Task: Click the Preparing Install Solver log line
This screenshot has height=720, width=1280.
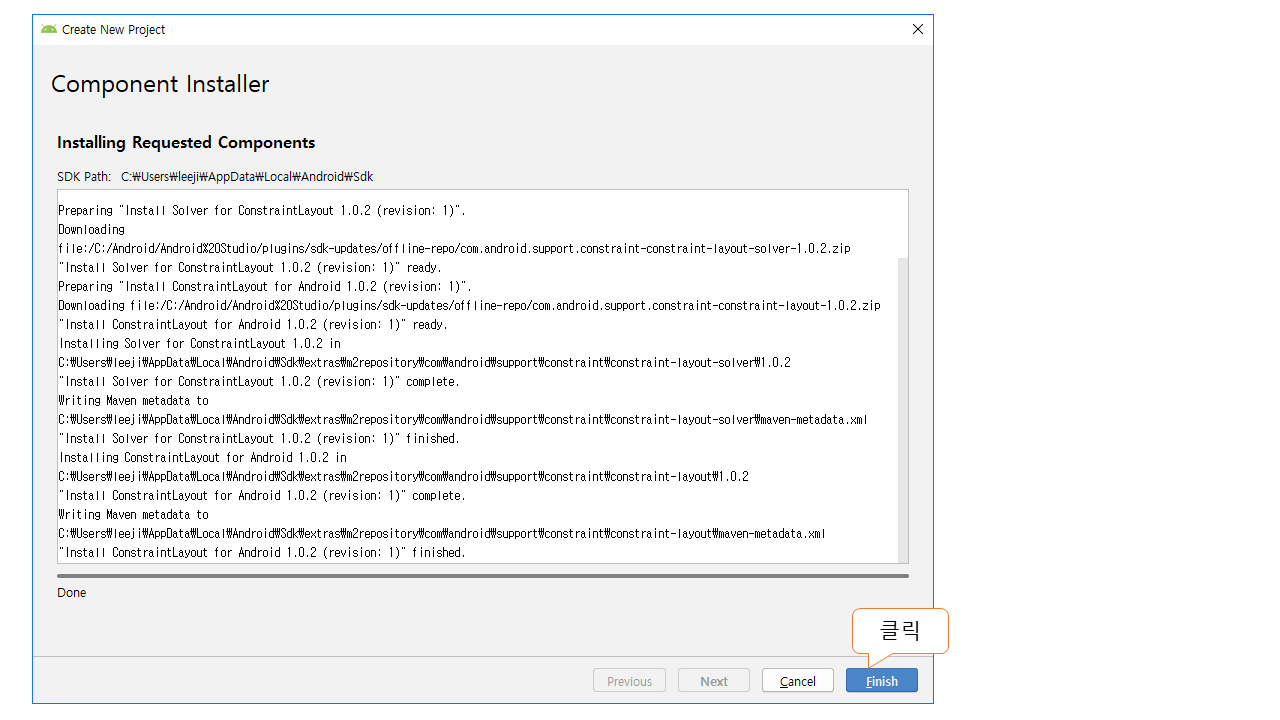Action: pos(262,211)
